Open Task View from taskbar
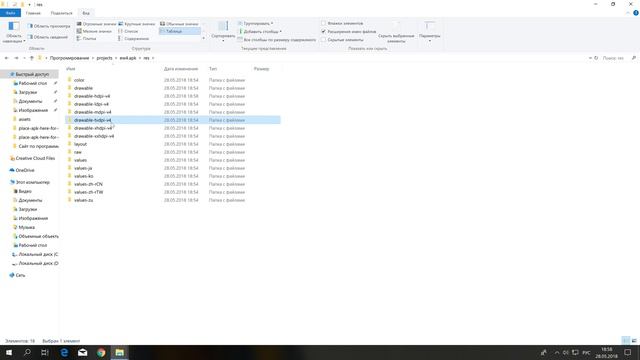The height and width of the screenshot is (360, 640). 45,352
